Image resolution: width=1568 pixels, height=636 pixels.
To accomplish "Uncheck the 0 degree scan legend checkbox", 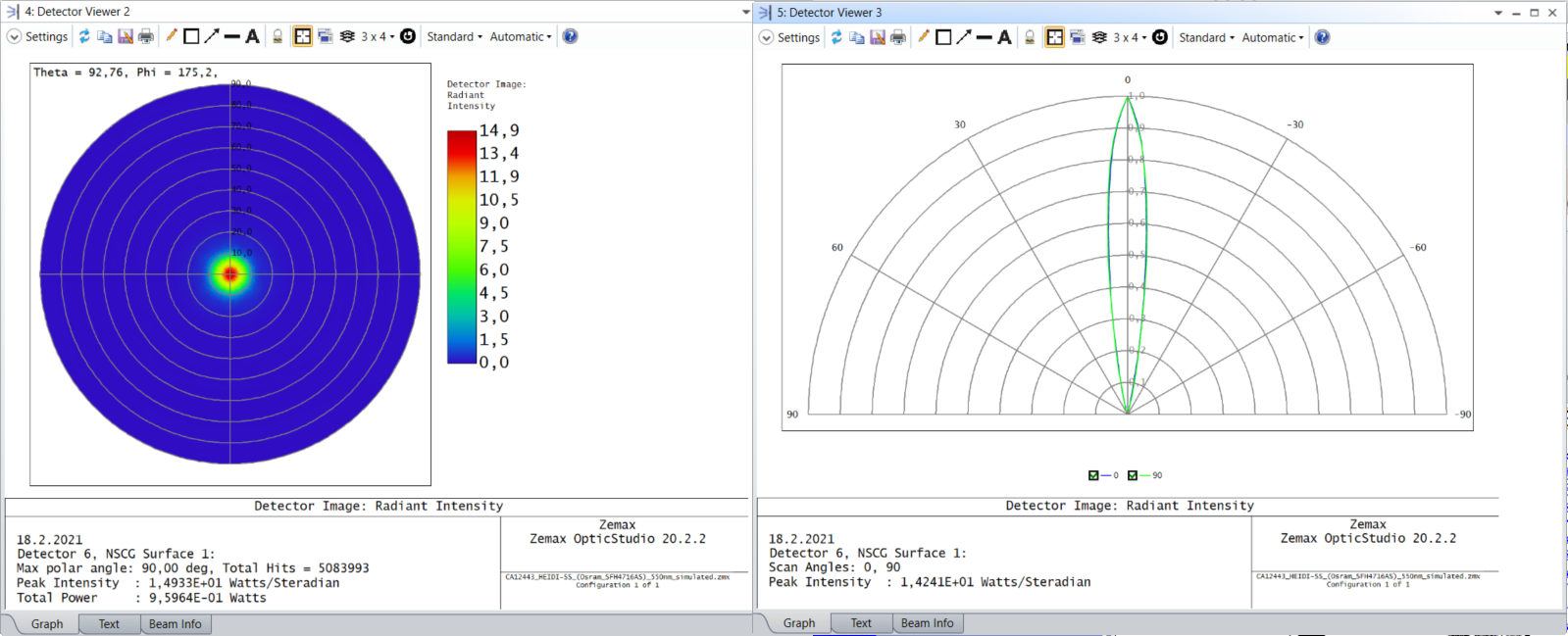I will pos(1093,475).
